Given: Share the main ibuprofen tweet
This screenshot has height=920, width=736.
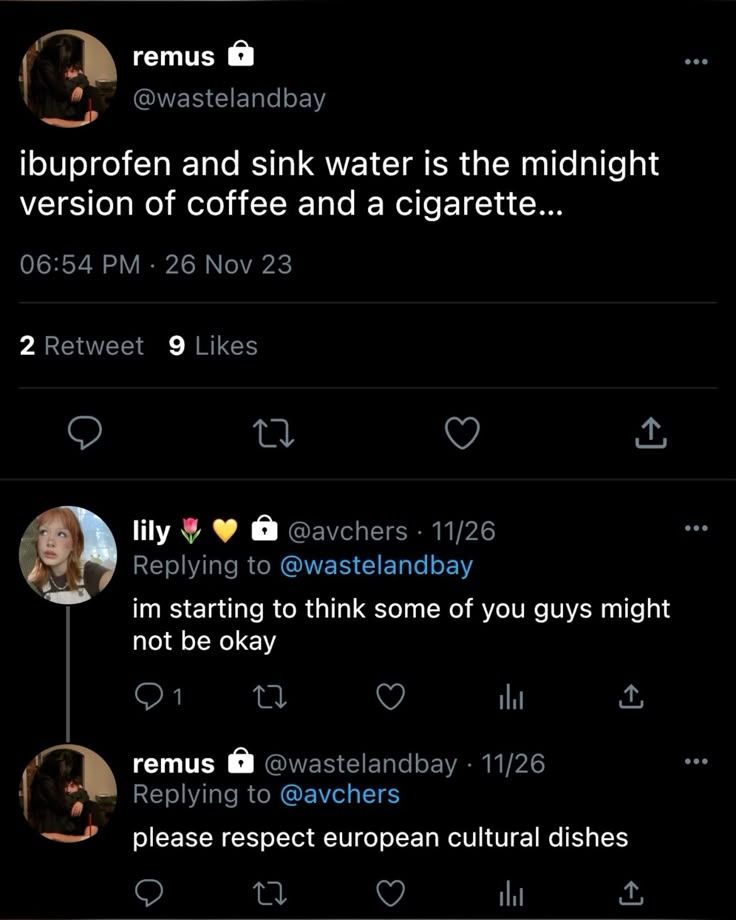Looking at the screenshot, I should [x=650, y=433].
